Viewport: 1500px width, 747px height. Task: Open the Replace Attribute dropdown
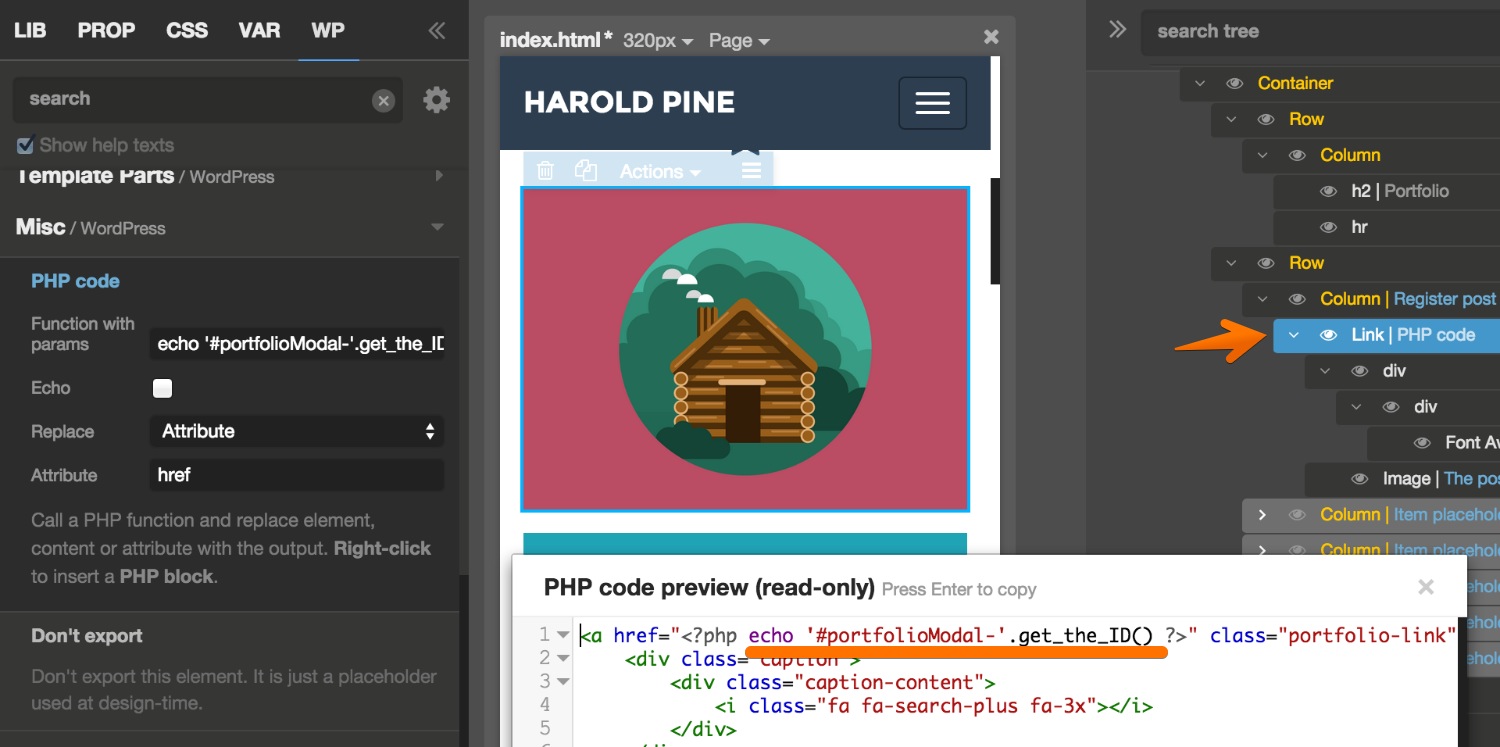(x=296, y=432)
